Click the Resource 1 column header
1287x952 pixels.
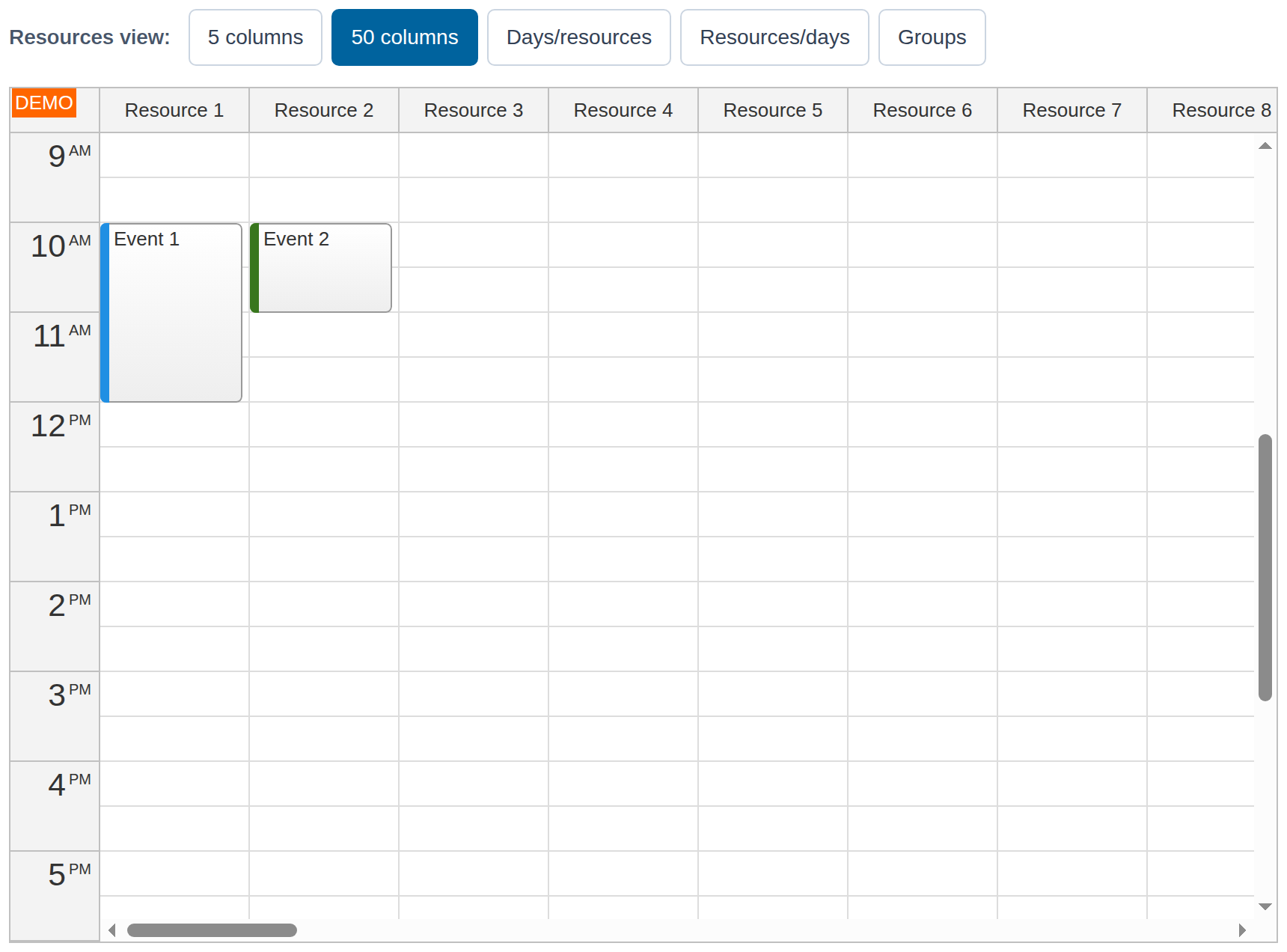174,110
